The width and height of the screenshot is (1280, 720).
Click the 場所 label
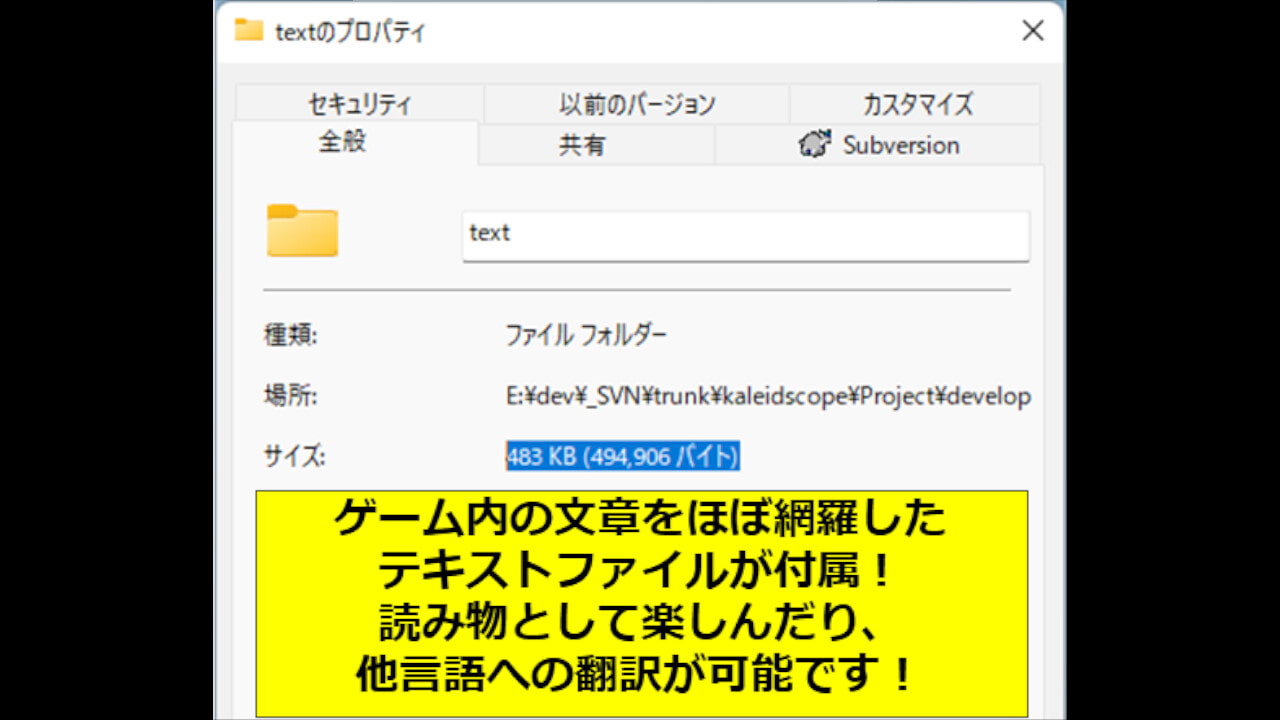290,396
